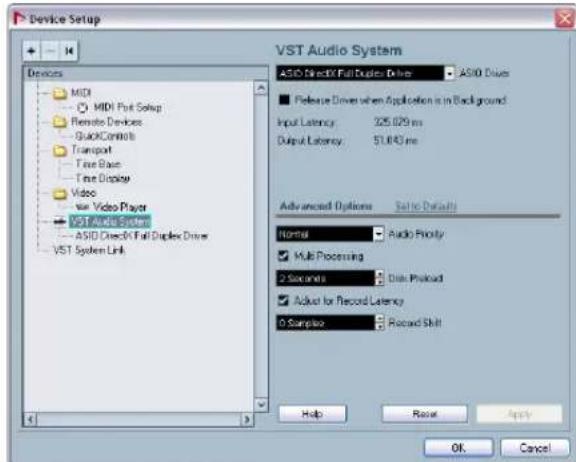Image resolution: width=576 pixels, height=462 pixels.
Task: Click device list scroll up arrow
Action: [x=261, y=88]
